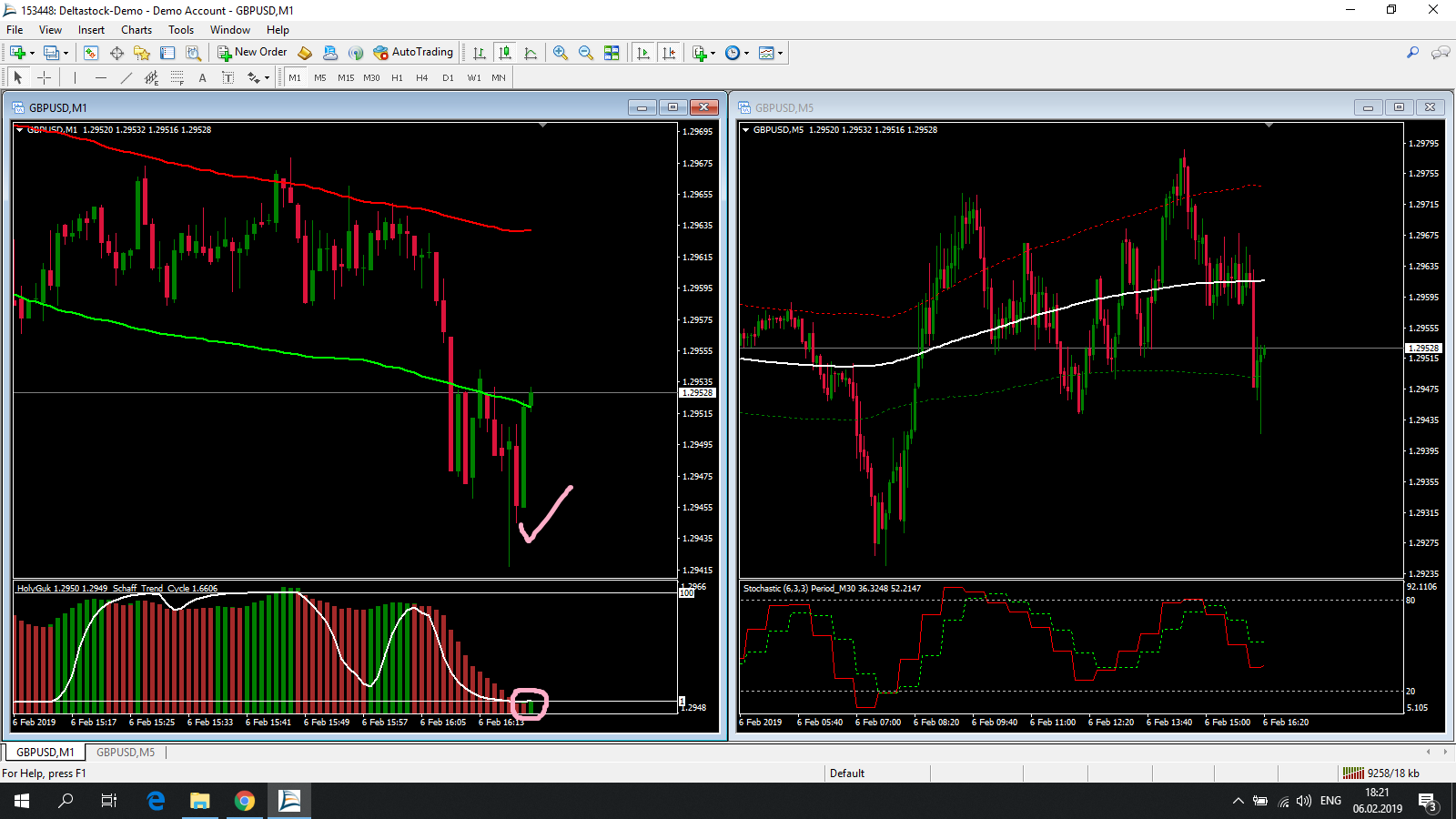Open the Strategy Tester icon
The height and width of the screenshot is (819, 1456).
[x=193, y=53]
